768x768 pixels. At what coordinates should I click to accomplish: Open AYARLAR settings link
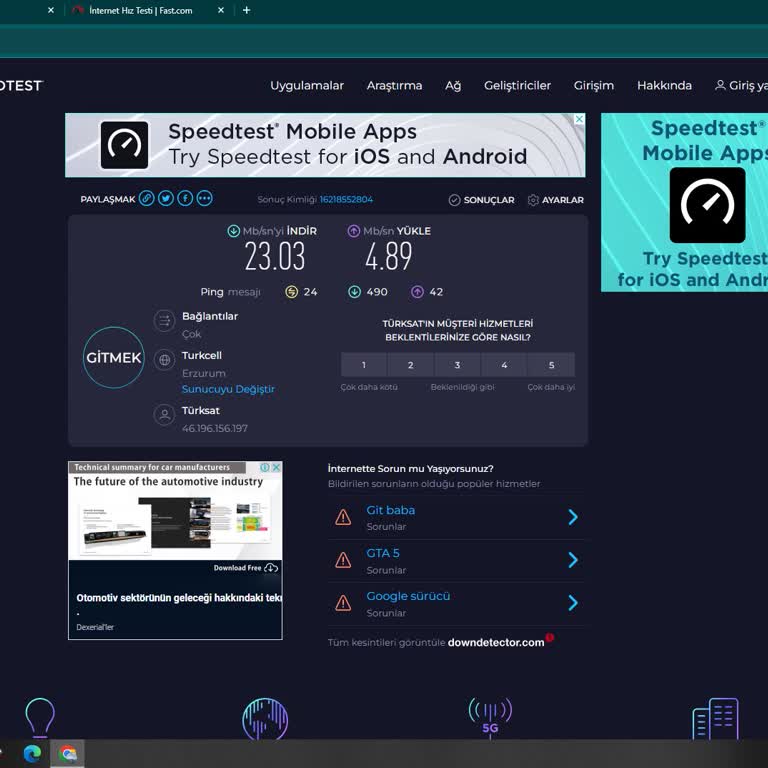coord(563,200)
